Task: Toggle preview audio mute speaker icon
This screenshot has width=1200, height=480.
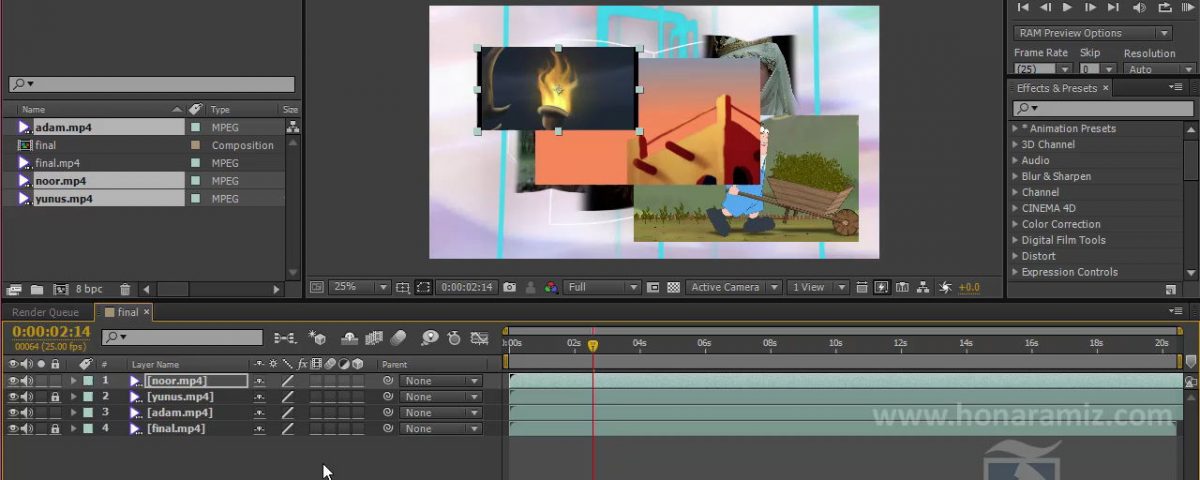Action: 1137,7
